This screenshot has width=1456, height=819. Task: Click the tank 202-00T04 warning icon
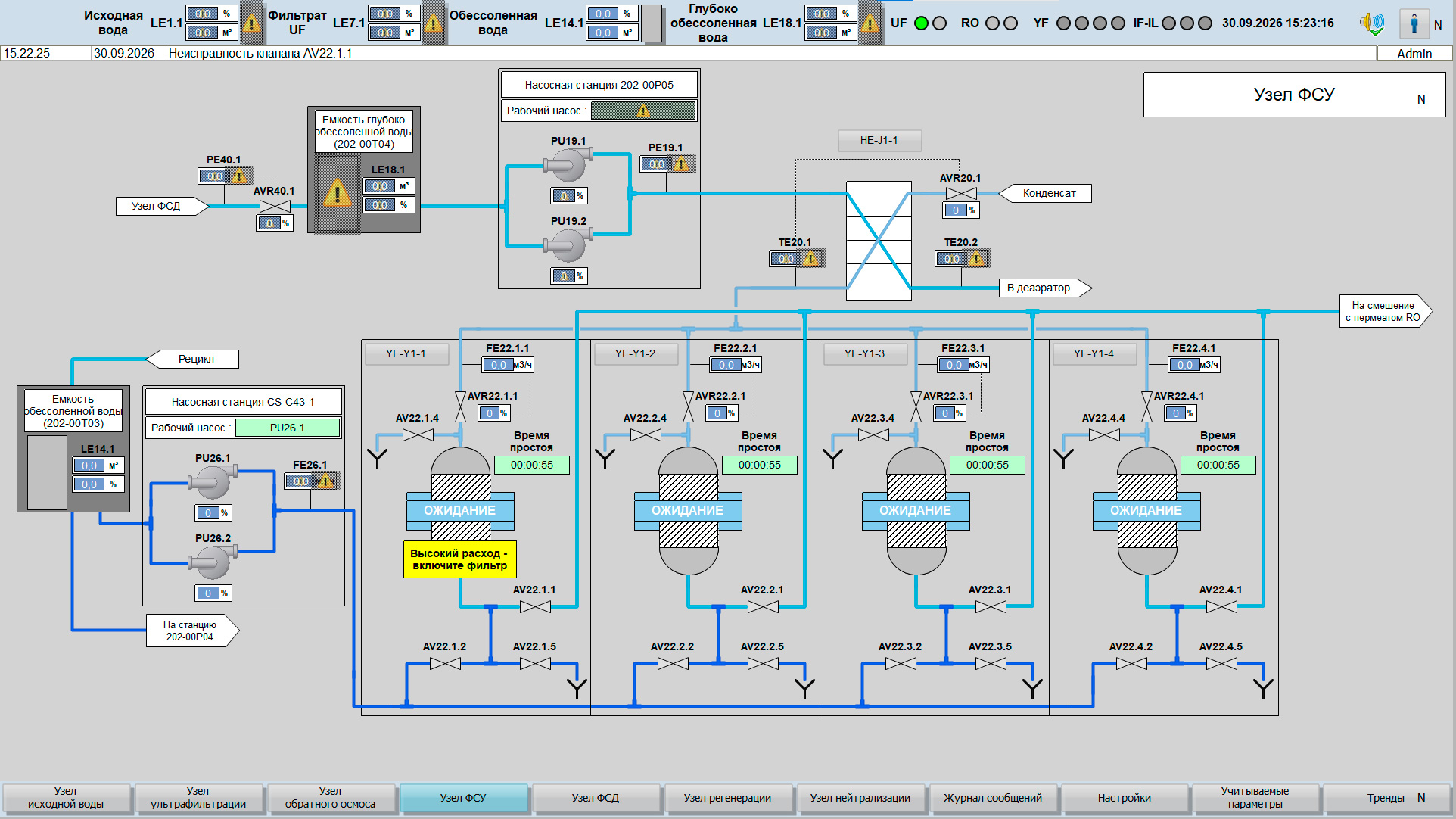(337, 193)
